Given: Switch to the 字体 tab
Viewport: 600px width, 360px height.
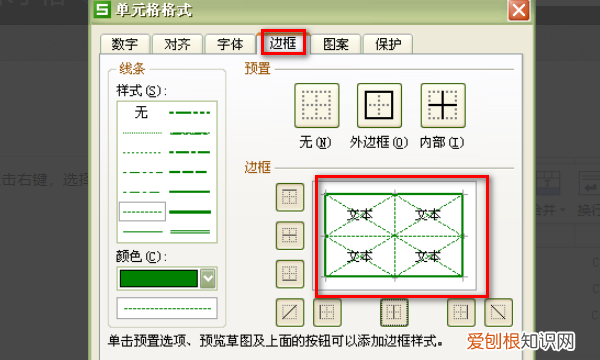Looking at the screenshot, I should tap(230, 44).
